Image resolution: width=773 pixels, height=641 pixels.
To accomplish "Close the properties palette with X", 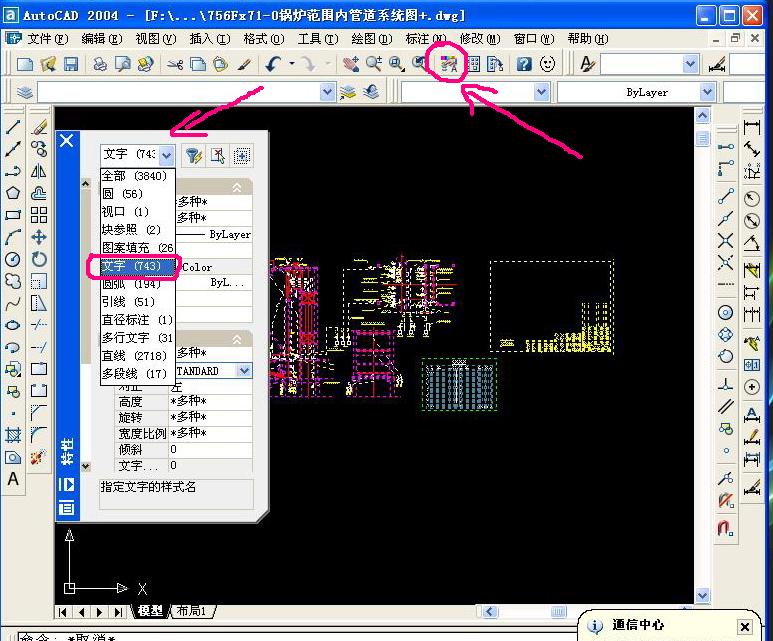I will tap(67, 141).
